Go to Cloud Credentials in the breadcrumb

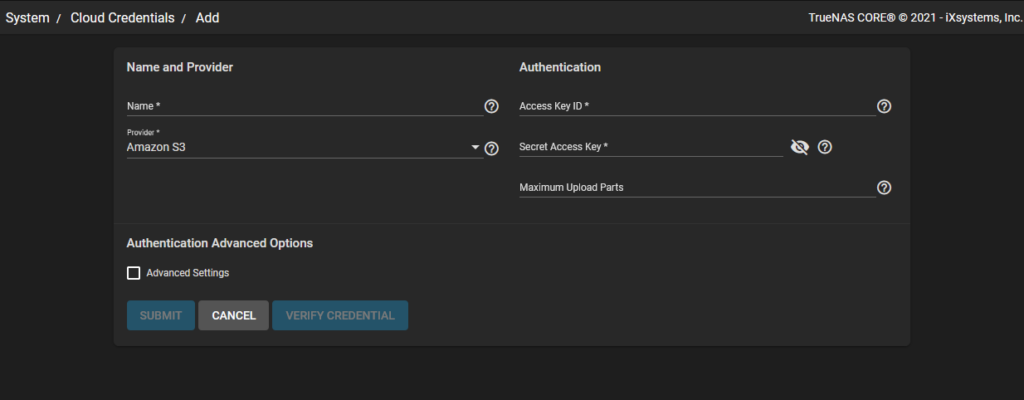[x=123, y=18]
